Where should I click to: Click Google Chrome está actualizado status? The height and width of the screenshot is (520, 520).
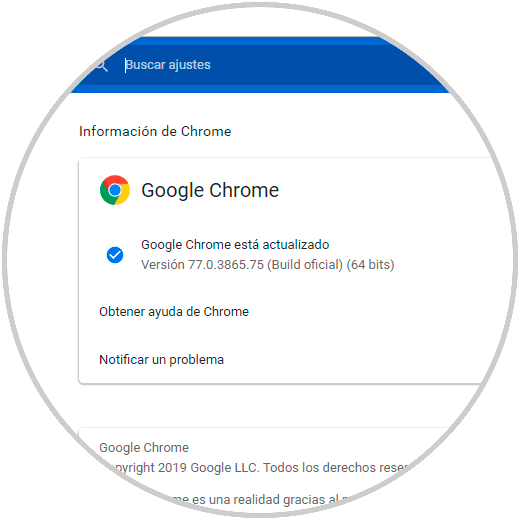[x=235, y=245]
